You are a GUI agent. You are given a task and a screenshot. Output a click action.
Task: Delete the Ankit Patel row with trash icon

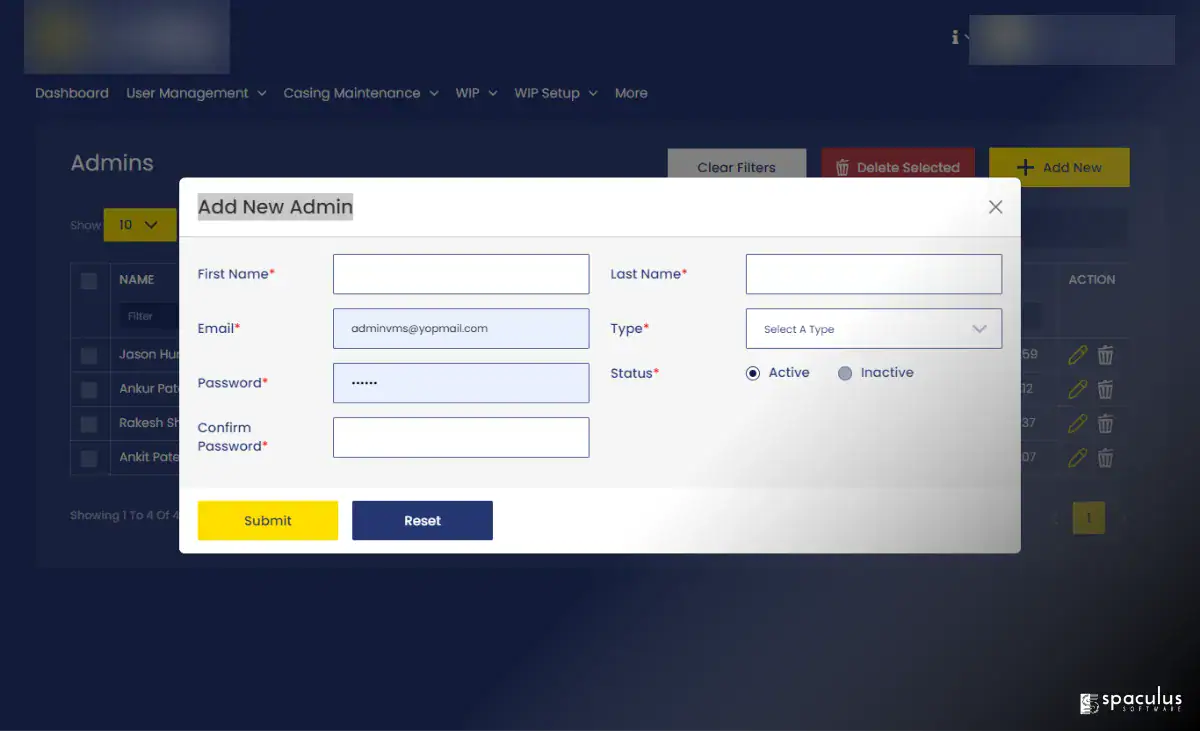coord(1105,457)
